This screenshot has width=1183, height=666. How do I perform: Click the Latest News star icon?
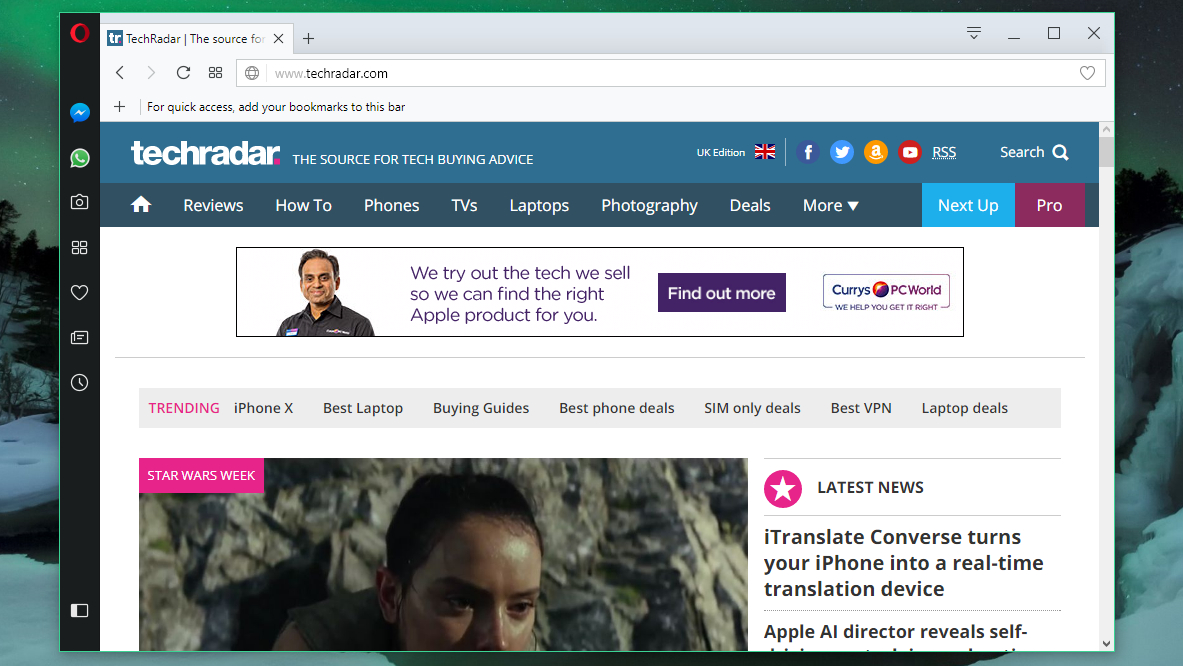[x=782, y=489]
